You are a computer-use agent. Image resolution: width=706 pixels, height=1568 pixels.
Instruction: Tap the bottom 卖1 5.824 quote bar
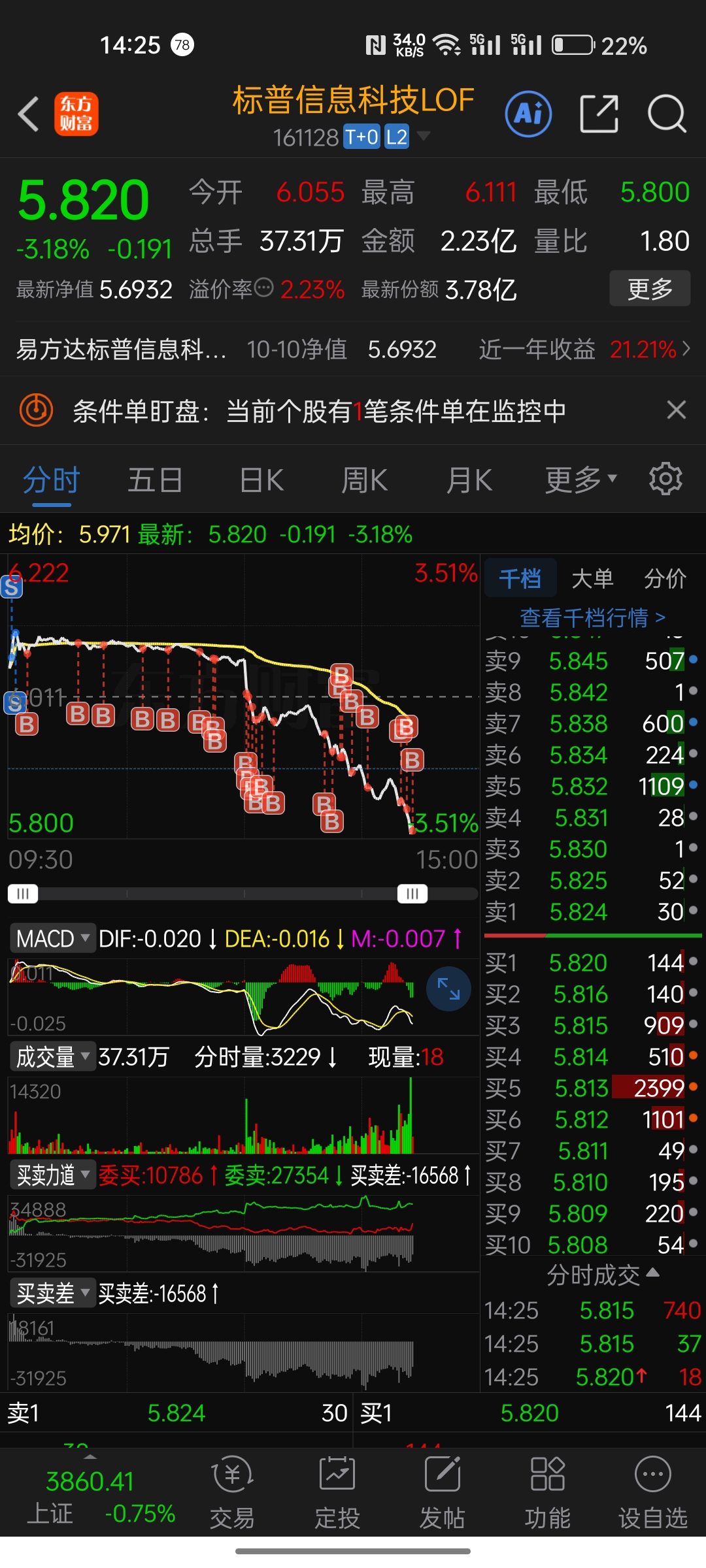(x=176, y=1413)
